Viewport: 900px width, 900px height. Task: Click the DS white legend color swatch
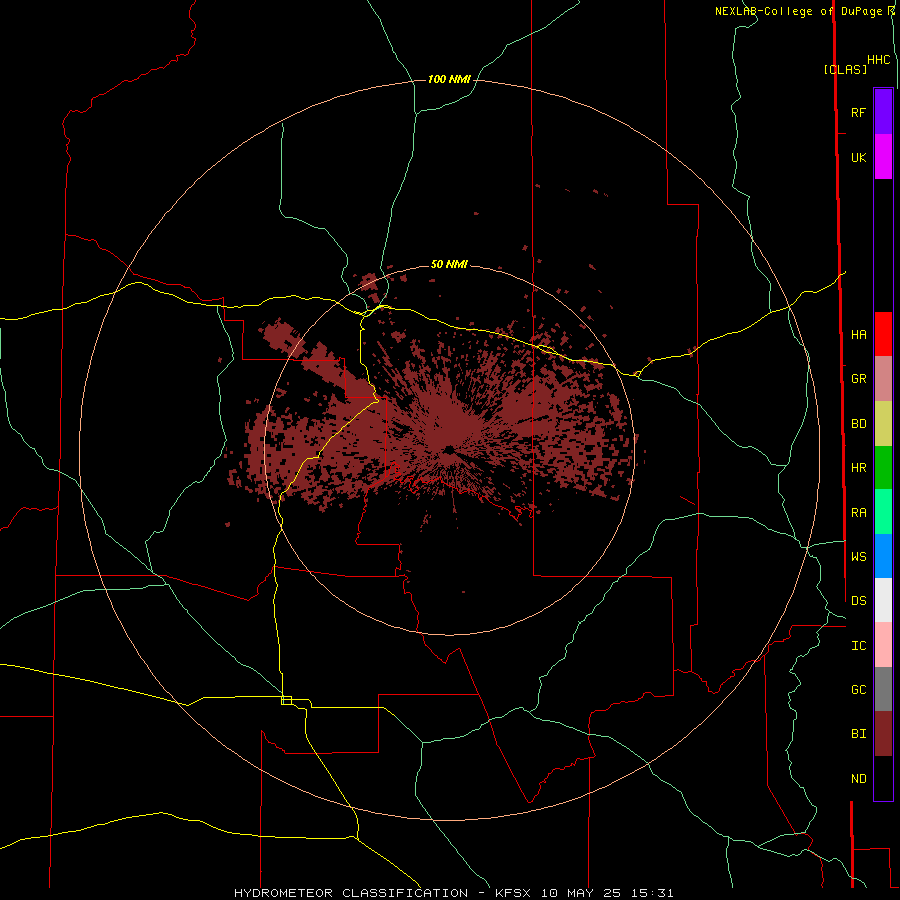click(x=883, y=600)
